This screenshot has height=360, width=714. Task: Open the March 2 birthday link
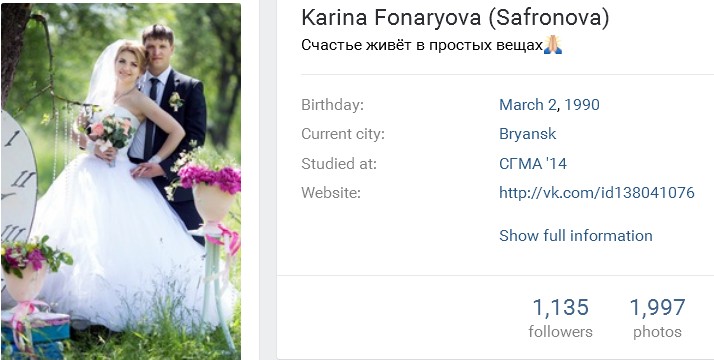[x=528, y=105]
